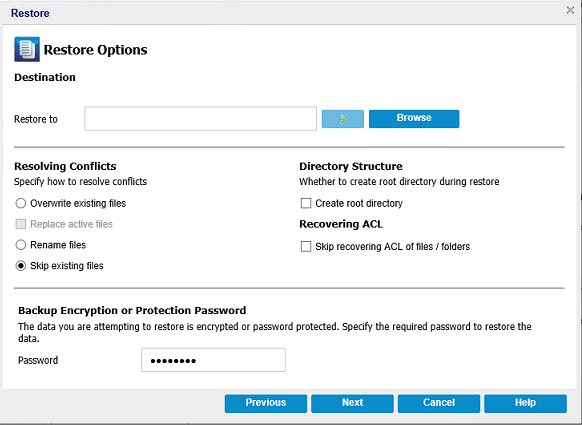Click the Skip existing files label
The width and height of the screenshot is (582, 425).
pos(67,266)
